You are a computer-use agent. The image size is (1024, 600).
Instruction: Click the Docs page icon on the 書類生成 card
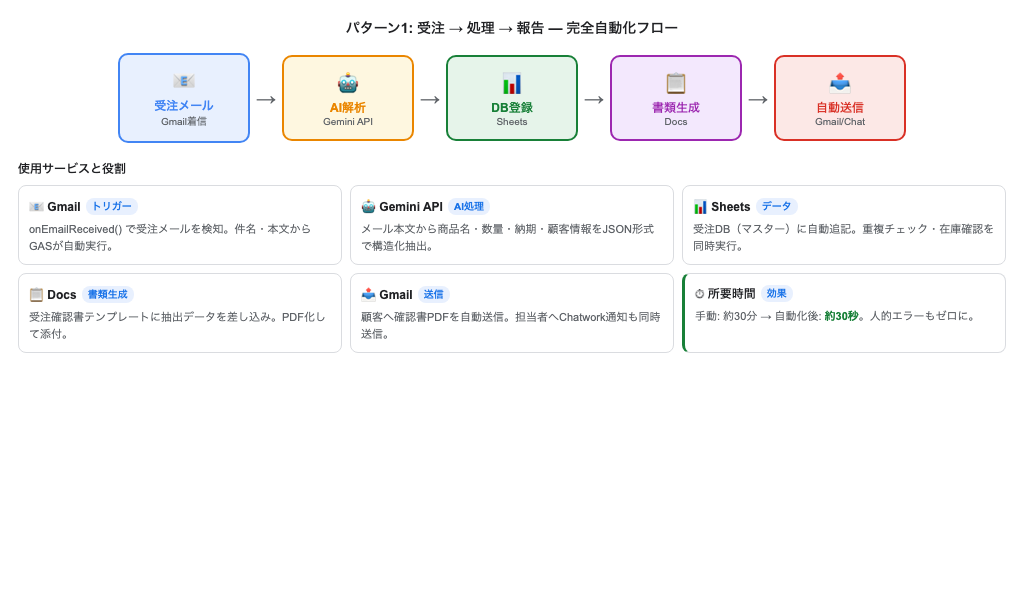click(36, 294)
